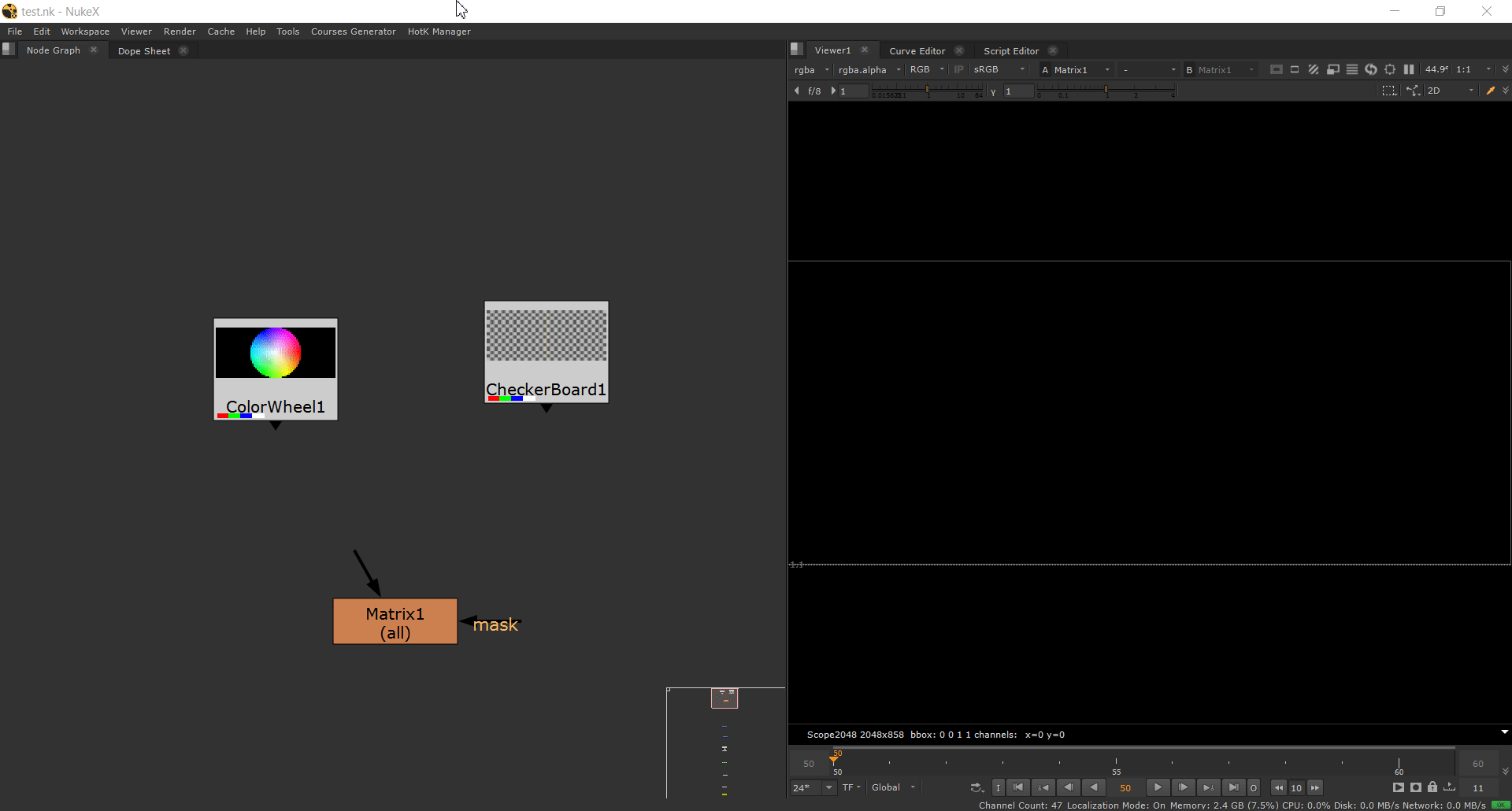Viewport: 1512px width, 811px height.
Task: Activate the color sampler eyedropper in the Viewer
Action: (x=1492, y=91)
